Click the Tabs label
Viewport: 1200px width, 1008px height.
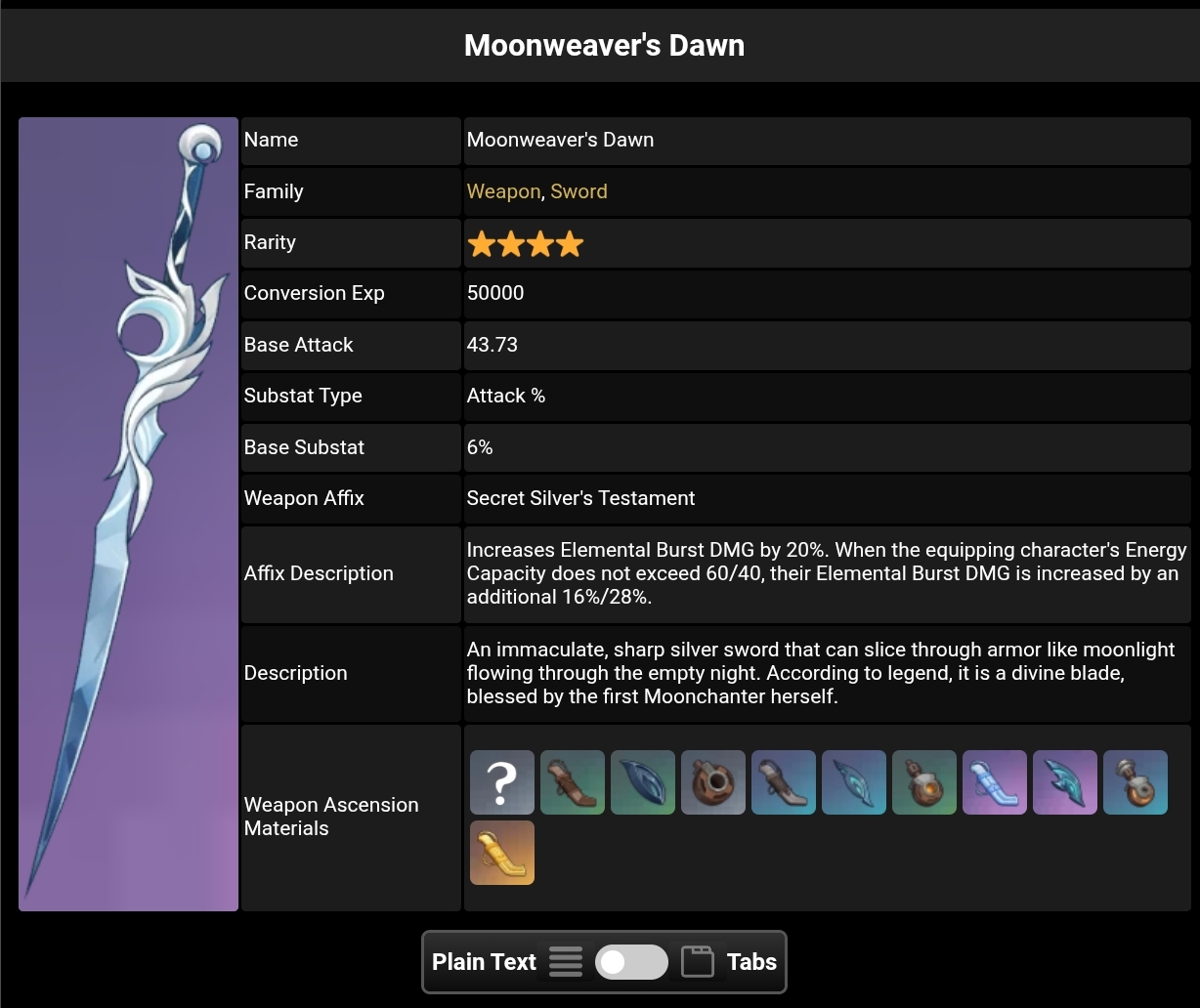[x=751, y=962]
